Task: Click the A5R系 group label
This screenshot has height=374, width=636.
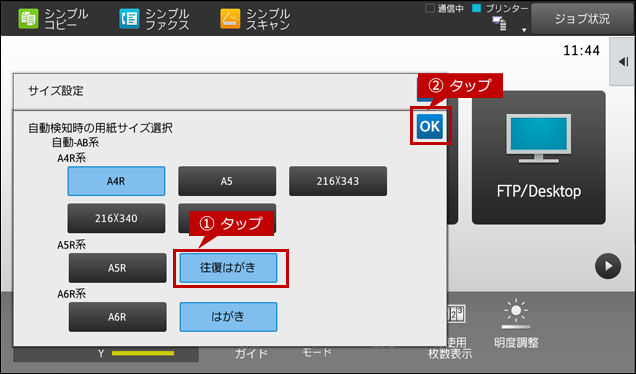Action: tap(71, 245)
